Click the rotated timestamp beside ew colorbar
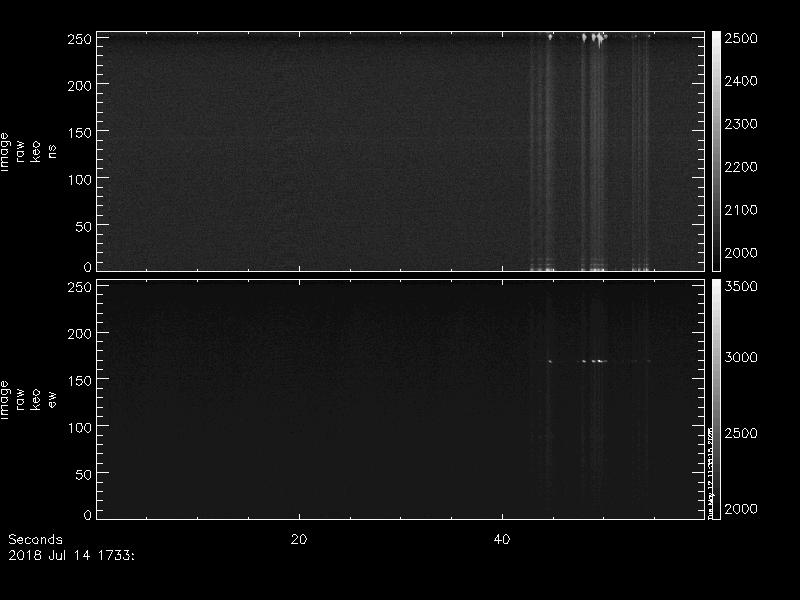The height and width of the screenshot is (600, 800). [x=710, y=472]
